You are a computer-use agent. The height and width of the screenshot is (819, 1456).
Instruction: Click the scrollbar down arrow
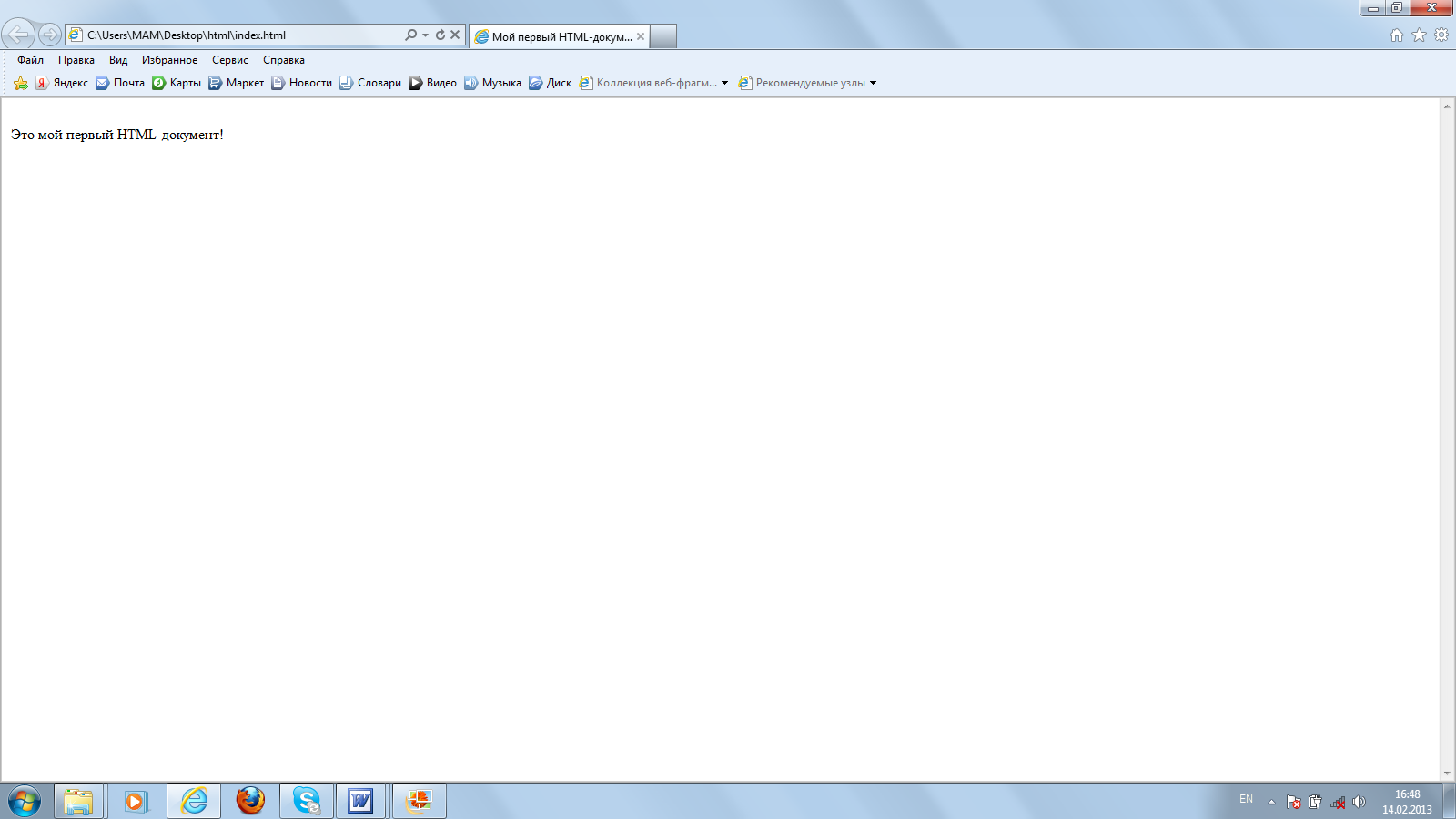coord(1447,773)
